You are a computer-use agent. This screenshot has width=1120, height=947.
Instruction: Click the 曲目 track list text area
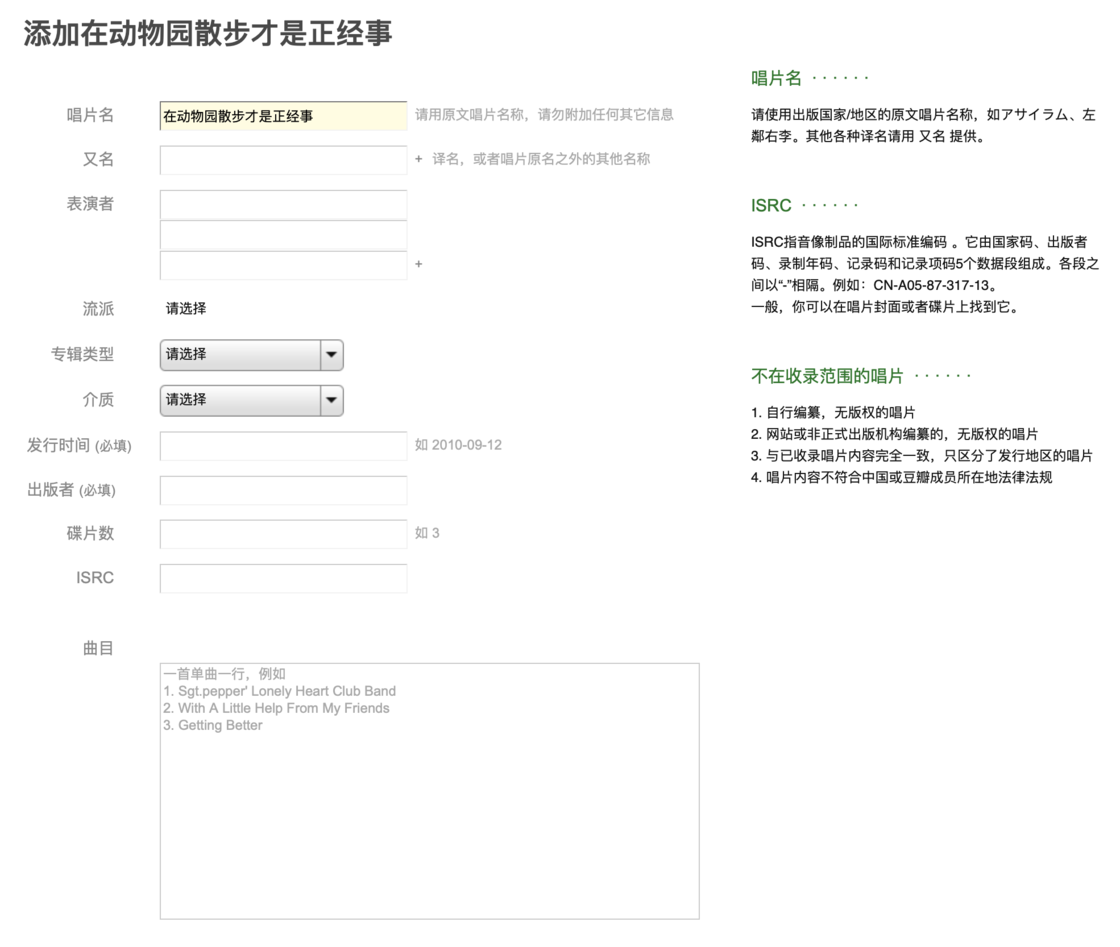pyautogui.click(x=429, y=791)
